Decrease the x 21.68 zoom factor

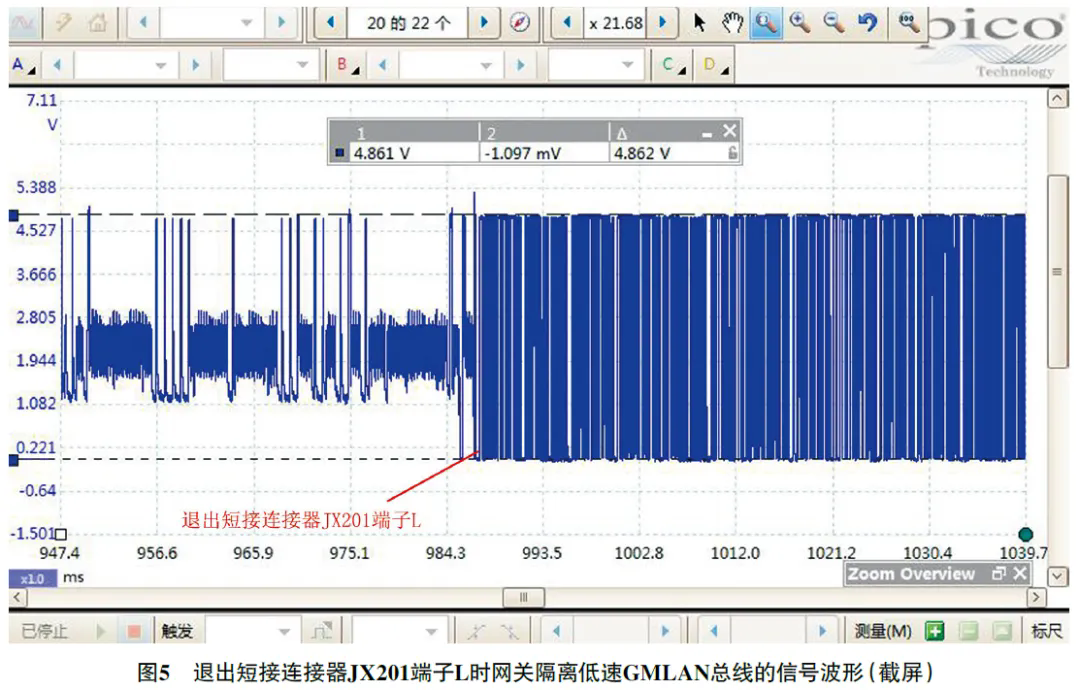pyautogui.click(x=567, y=23)
